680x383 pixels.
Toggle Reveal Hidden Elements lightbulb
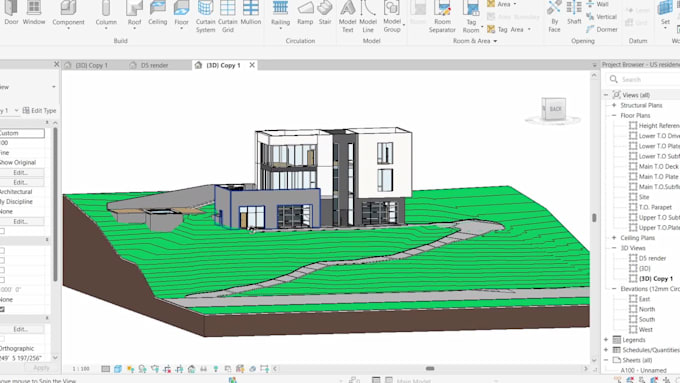pyautogui.click(x=216, y=369)
